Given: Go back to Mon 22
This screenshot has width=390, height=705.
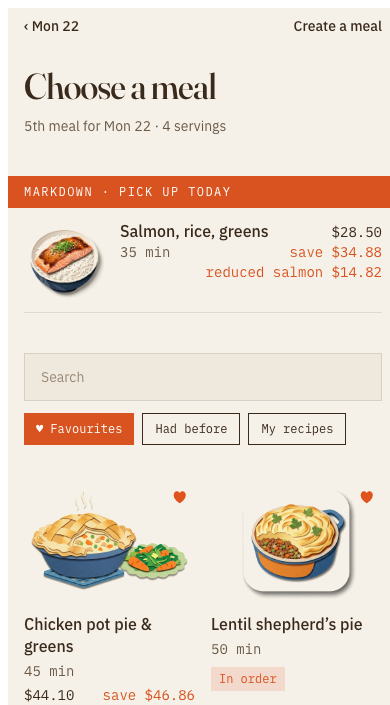Looking at the screenshot, I should [x=51, y=27].
